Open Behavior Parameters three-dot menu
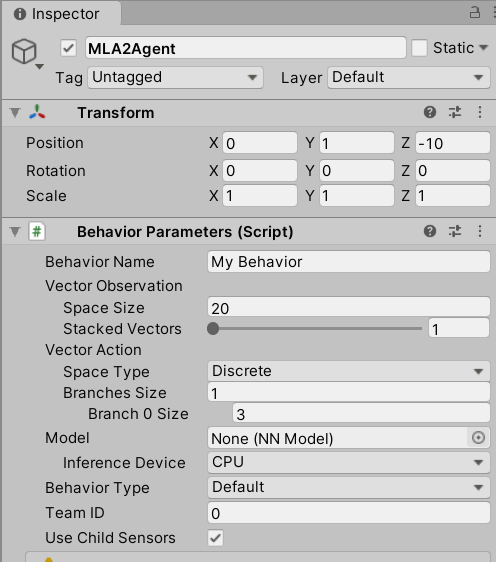This screenshot has width=496, height=562. [x=480, y=231]
